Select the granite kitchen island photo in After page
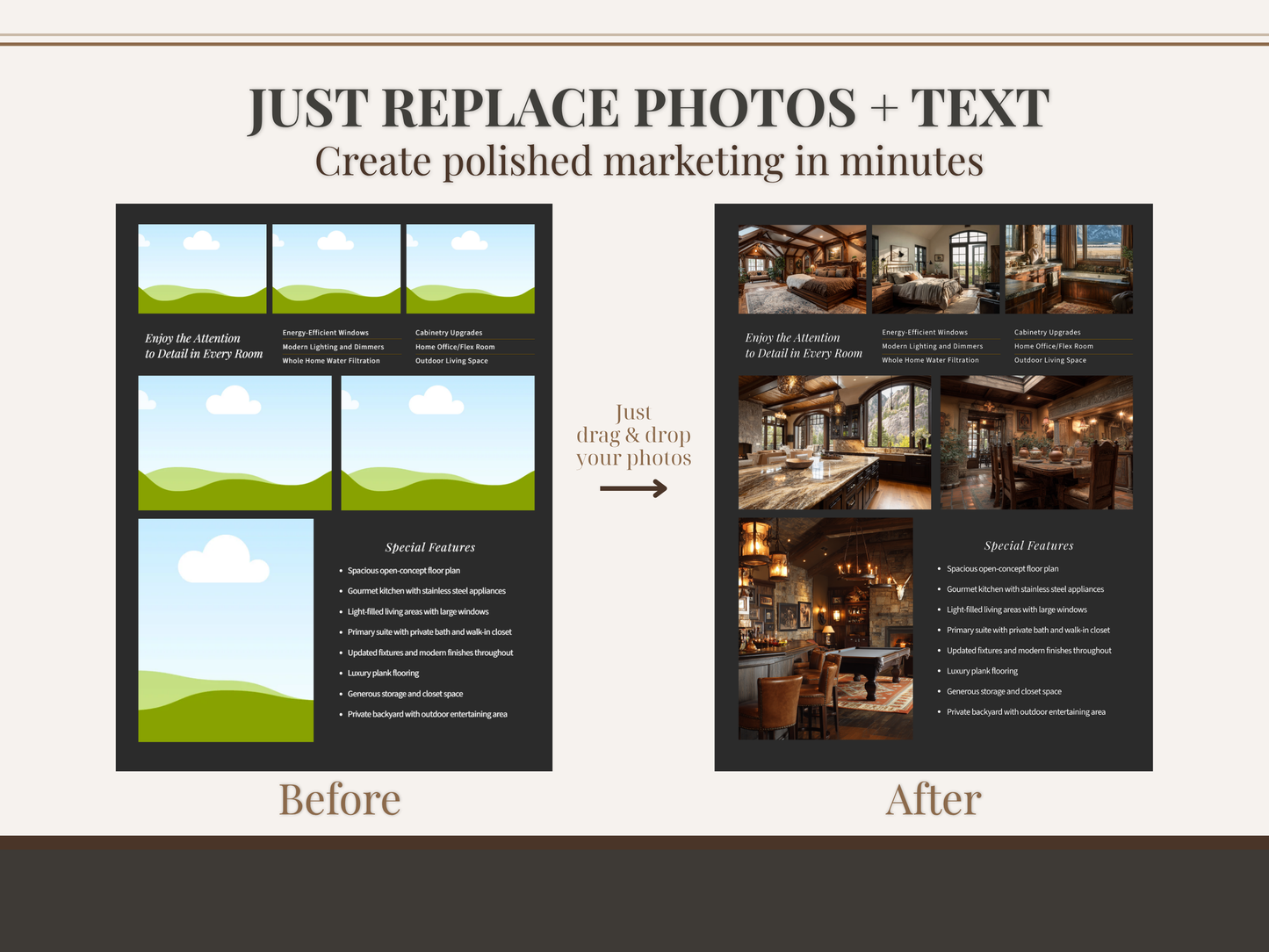This screenshot has height=952, width=1269. click(x=835, y=443)
